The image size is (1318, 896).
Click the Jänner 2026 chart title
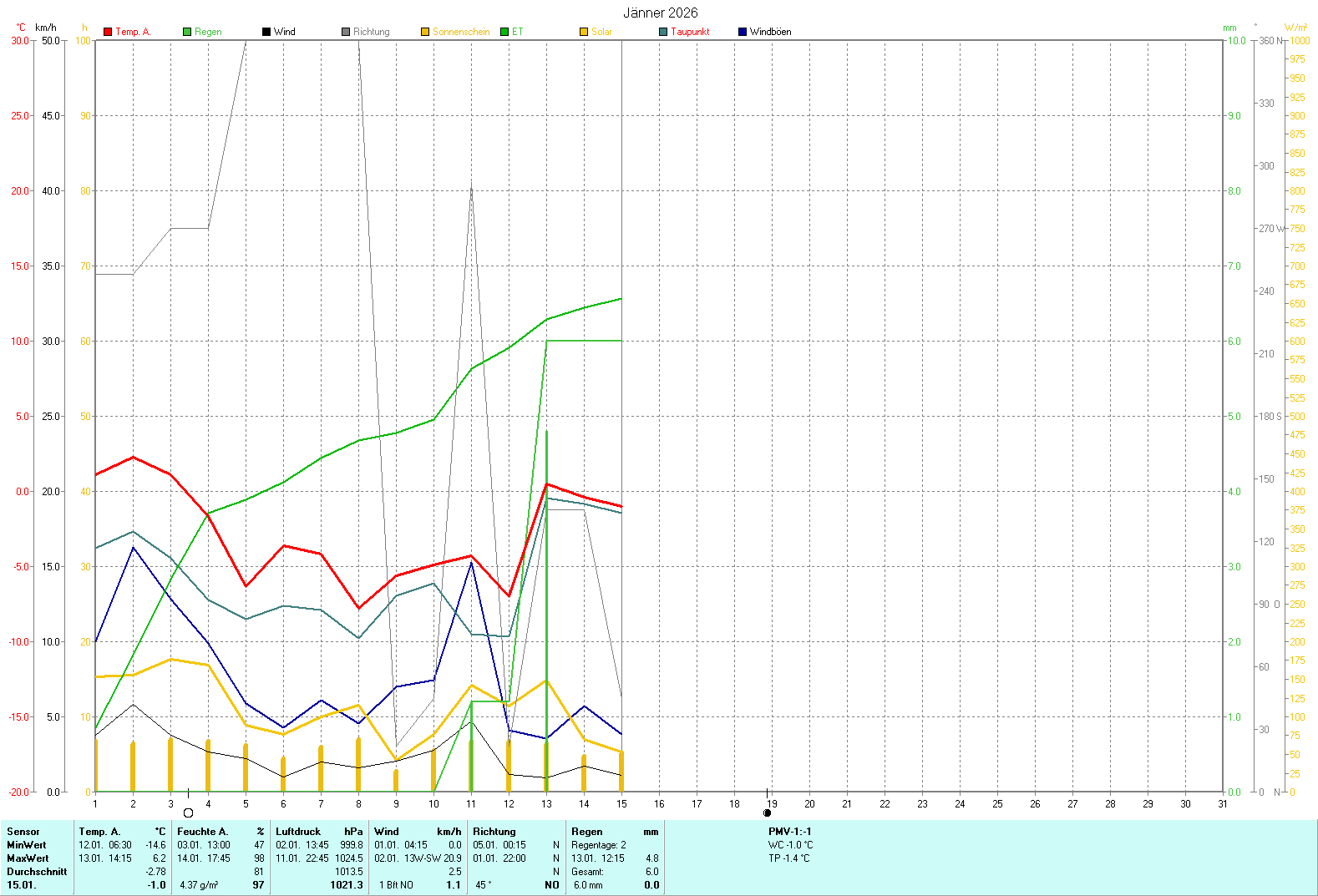click(660, 13)
